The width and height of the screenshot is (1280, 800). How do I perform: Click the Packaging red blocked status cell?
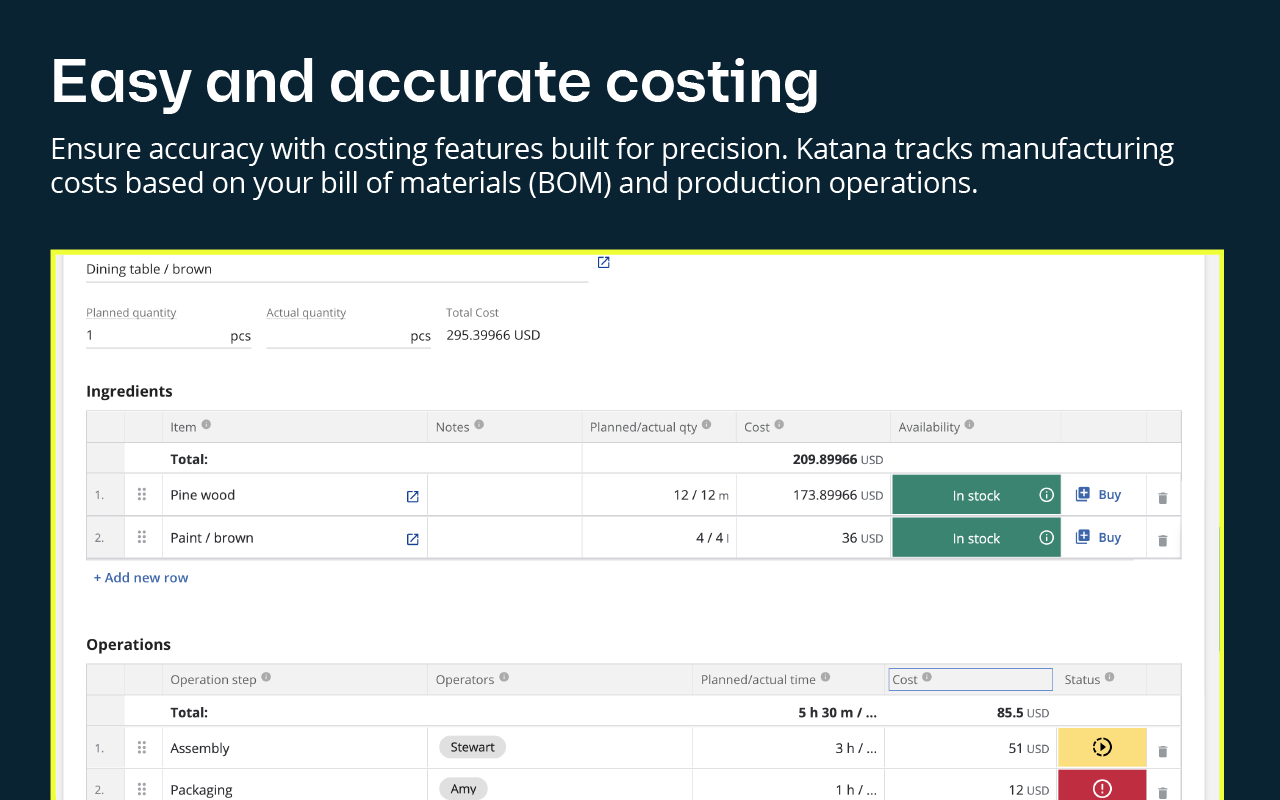click(x=1102, y=788)
